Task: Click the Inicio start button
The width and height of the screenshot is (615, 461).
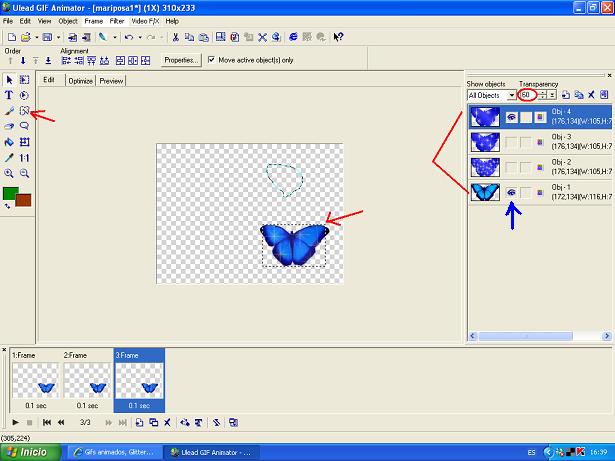Action: 31,452
